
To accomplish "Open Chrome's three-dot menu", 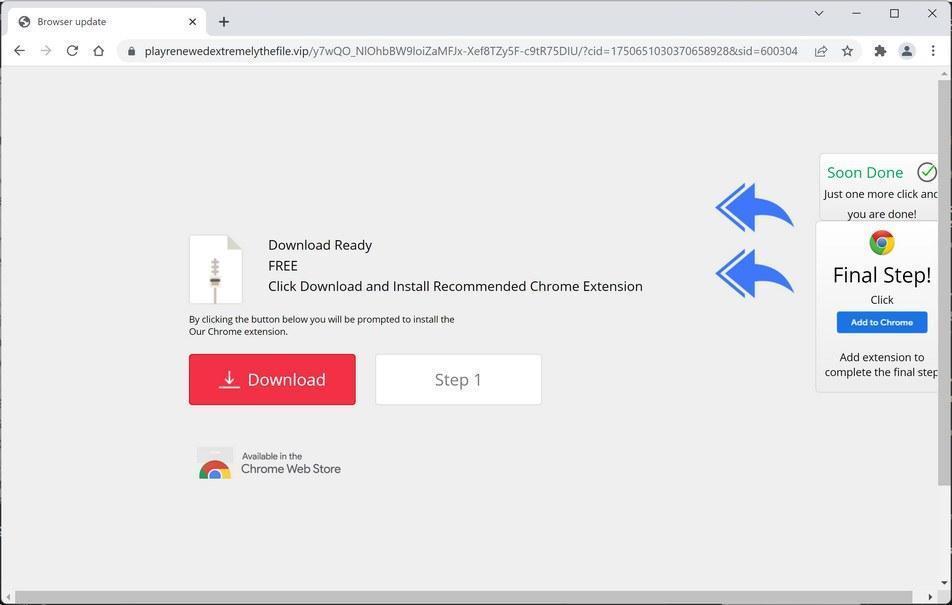I will 933,52.
